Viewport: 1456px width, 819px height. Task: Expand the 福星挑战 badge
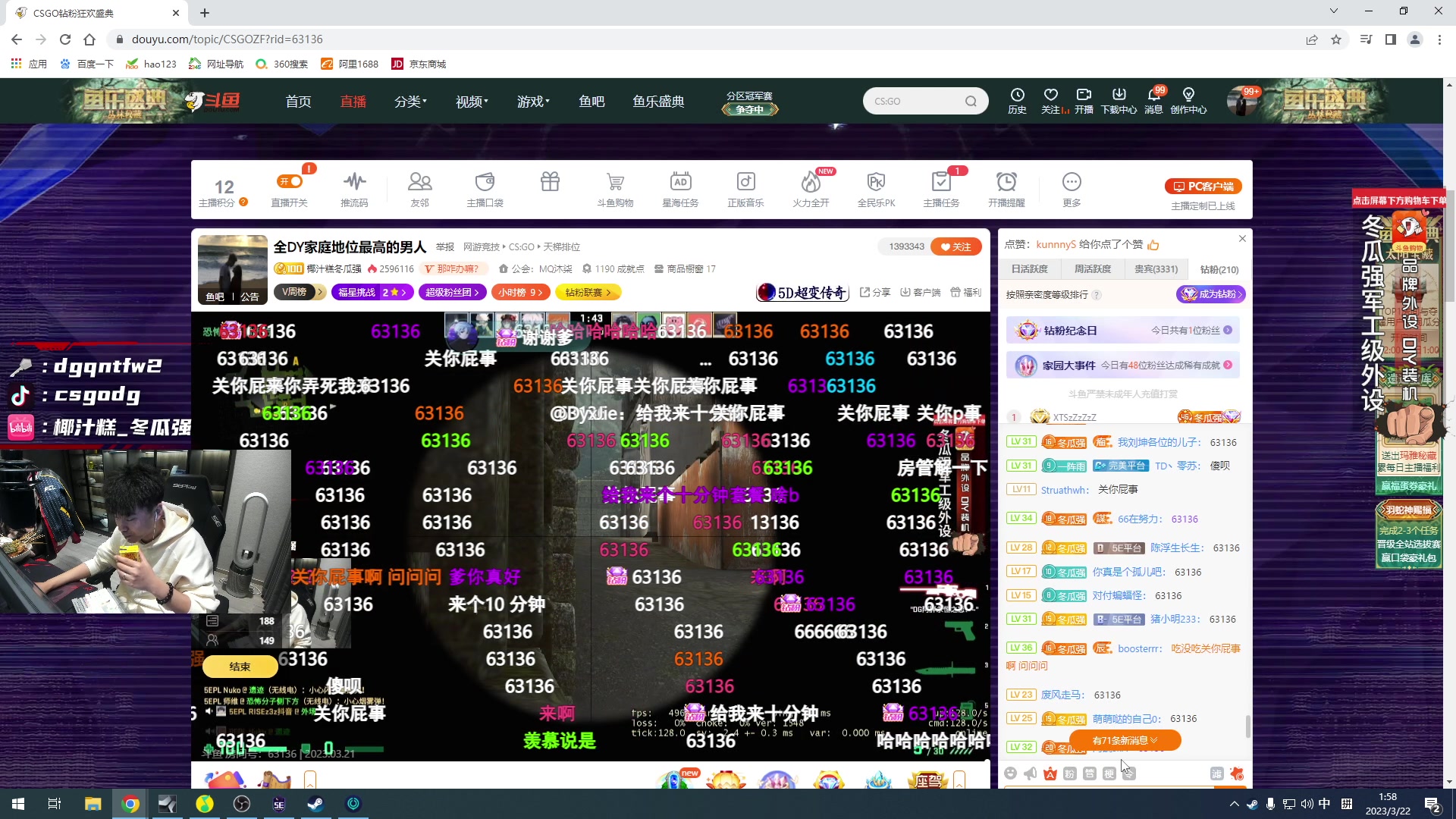click(372, 292)
